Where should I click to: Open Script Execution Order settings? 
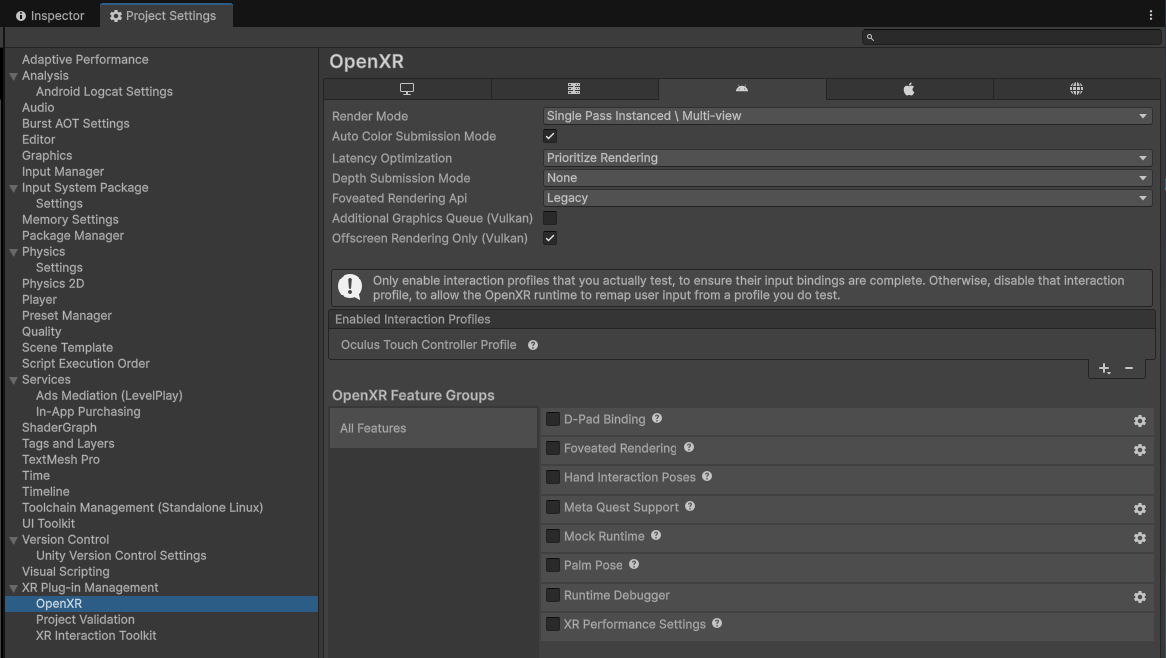click(x=86, y=364)
